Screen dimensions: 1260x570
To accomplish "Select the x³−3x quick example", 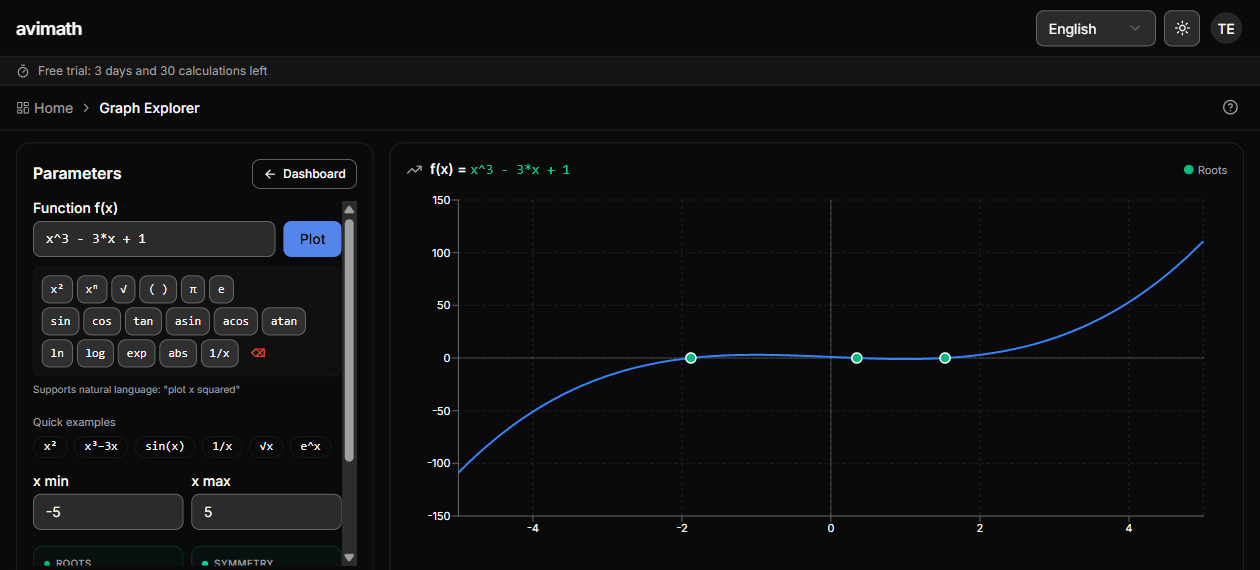I will pos(101,447).
